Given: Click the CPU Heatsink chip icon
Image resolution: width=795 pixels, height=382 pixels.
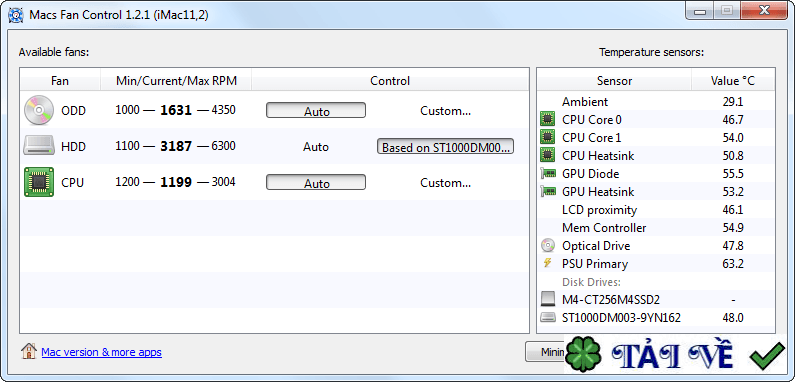Looking at the screenshot, I should [548, 155].
